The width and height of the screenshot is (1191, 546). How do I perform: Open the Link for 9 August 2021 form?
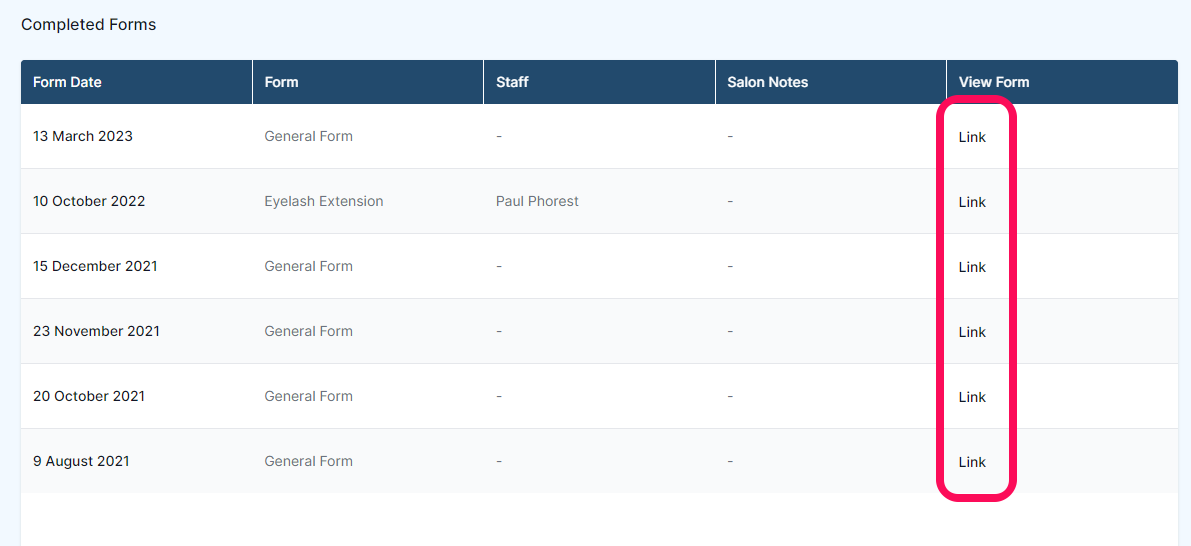pyautogui.click(x=972, y=462)
